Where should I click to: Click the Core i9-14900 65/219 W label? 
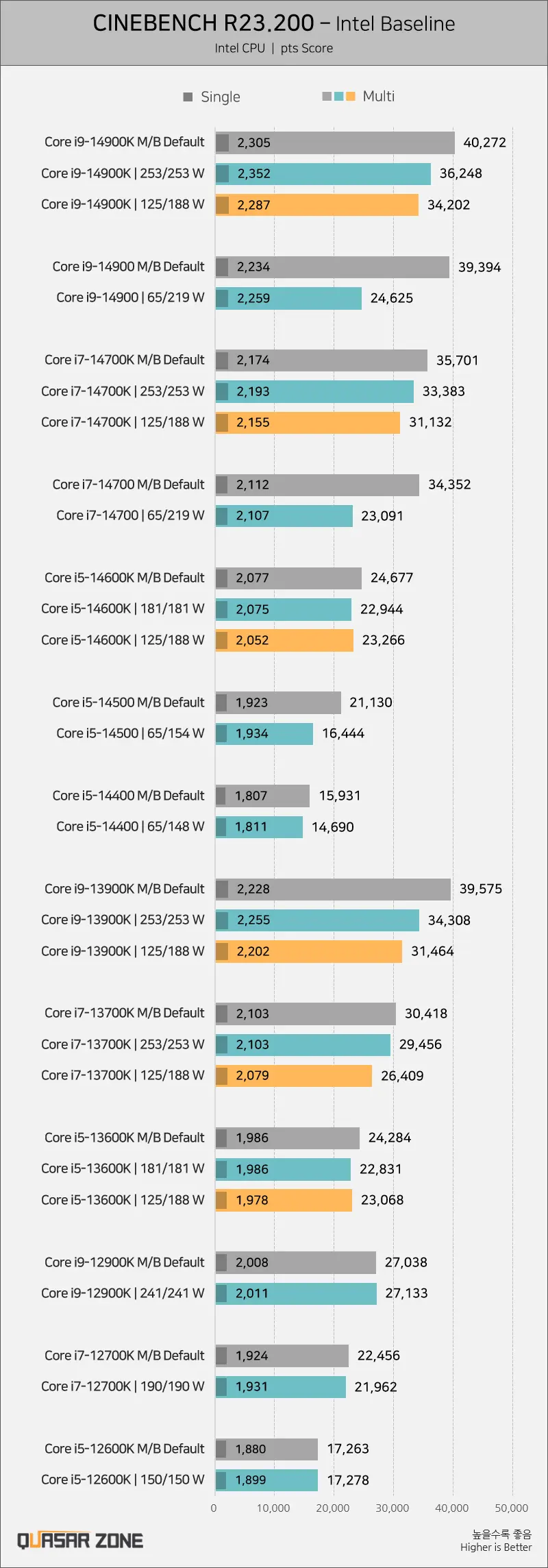click(130, 297)
